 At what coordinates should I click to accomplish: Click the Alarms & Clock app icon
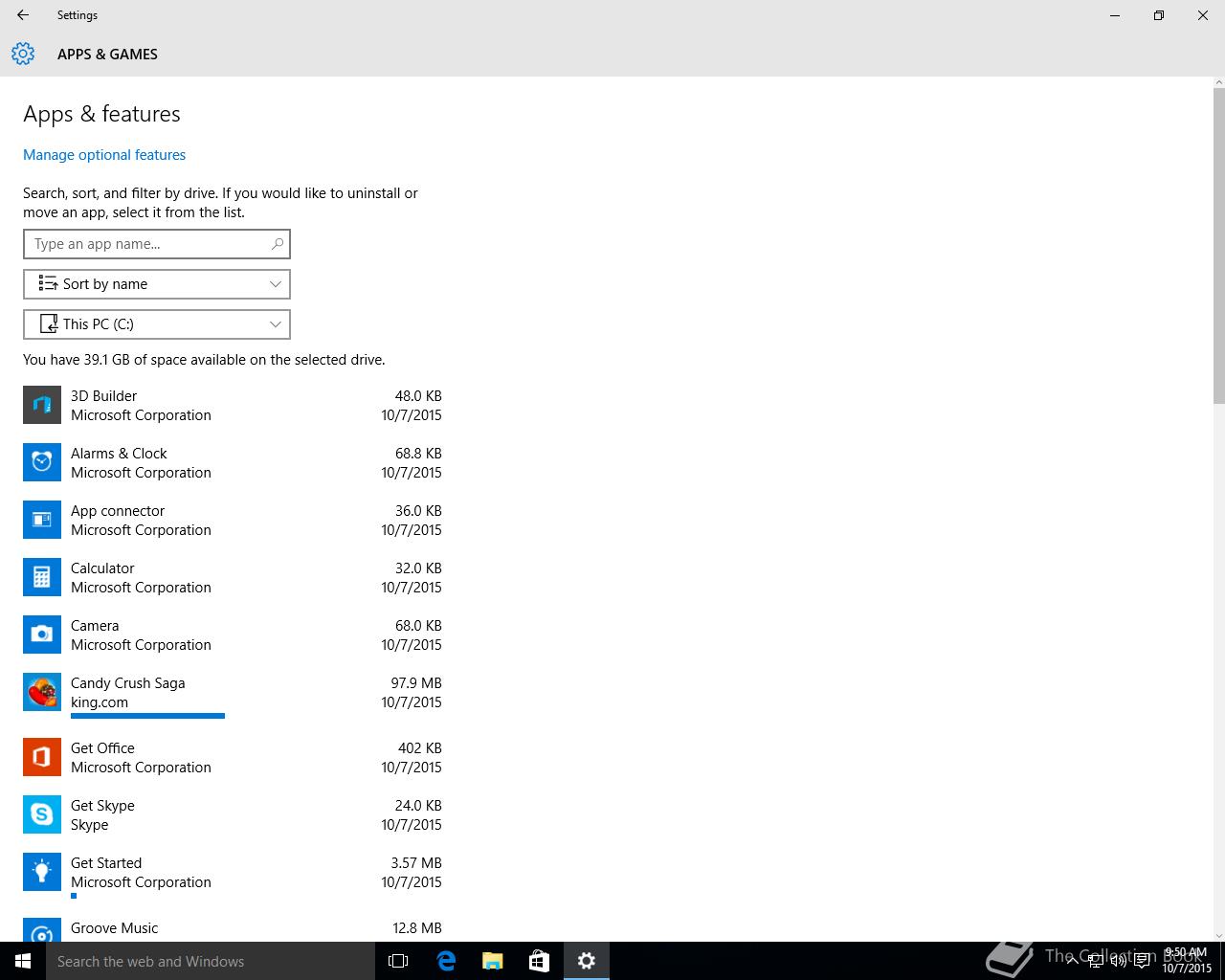pyautogui.click(x=42, y=462)
